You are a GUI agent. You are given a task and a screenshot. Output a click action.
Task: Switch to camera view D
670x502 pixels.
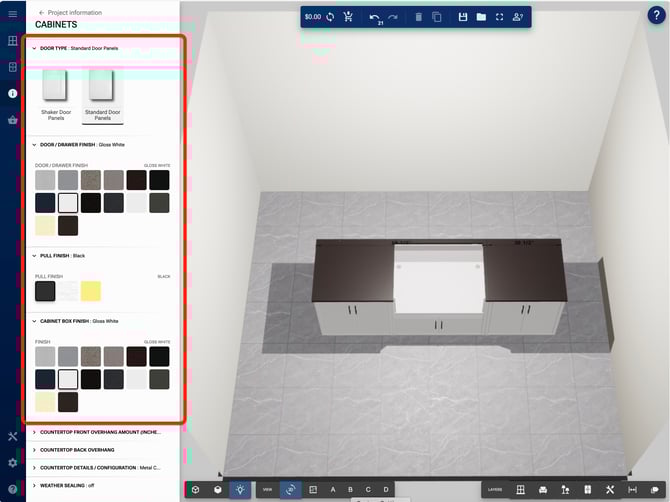coord(386,489)
